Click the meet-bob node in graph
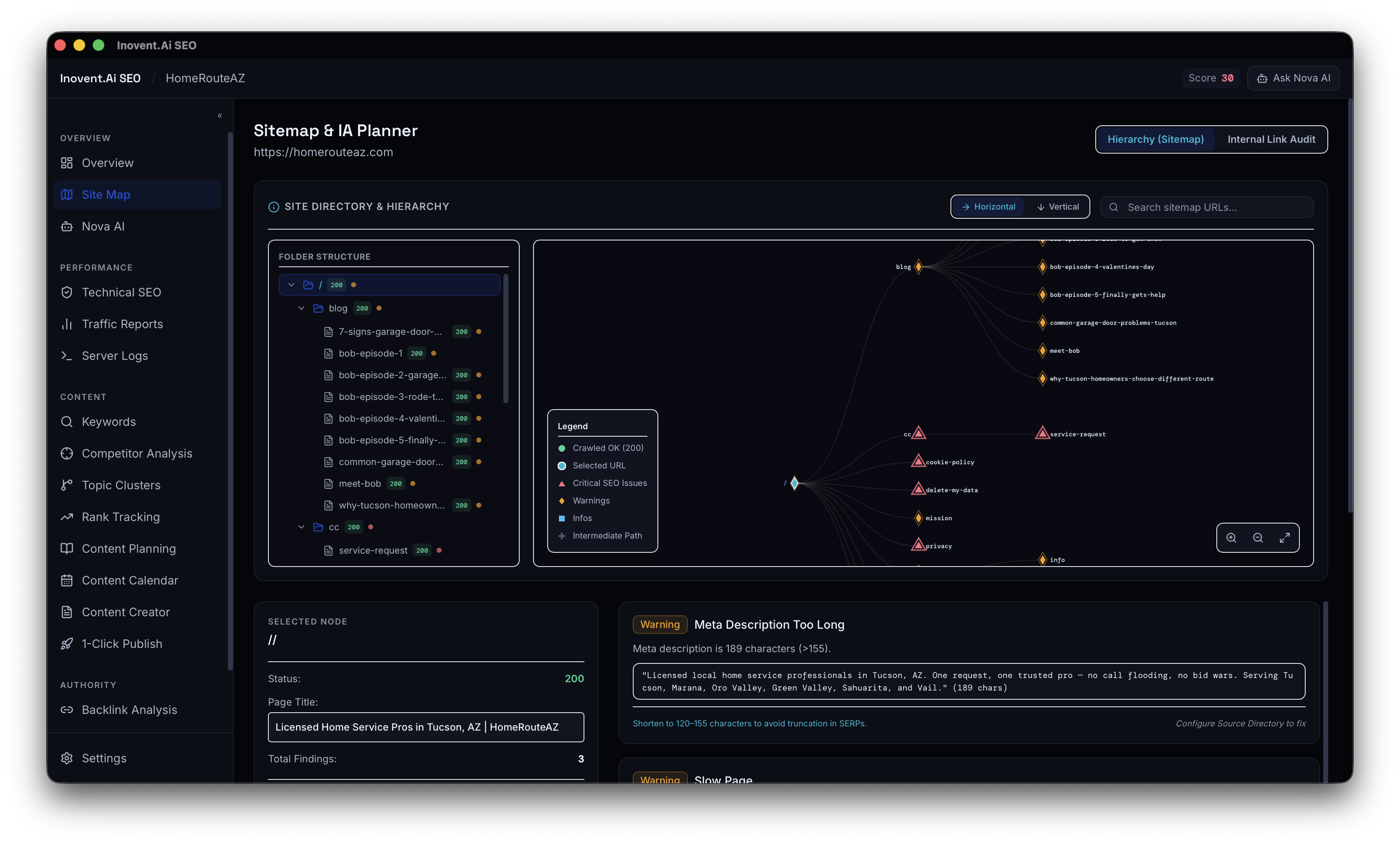The height and width of the screenshot is (845, 1400). click(x=1042, y=351)
